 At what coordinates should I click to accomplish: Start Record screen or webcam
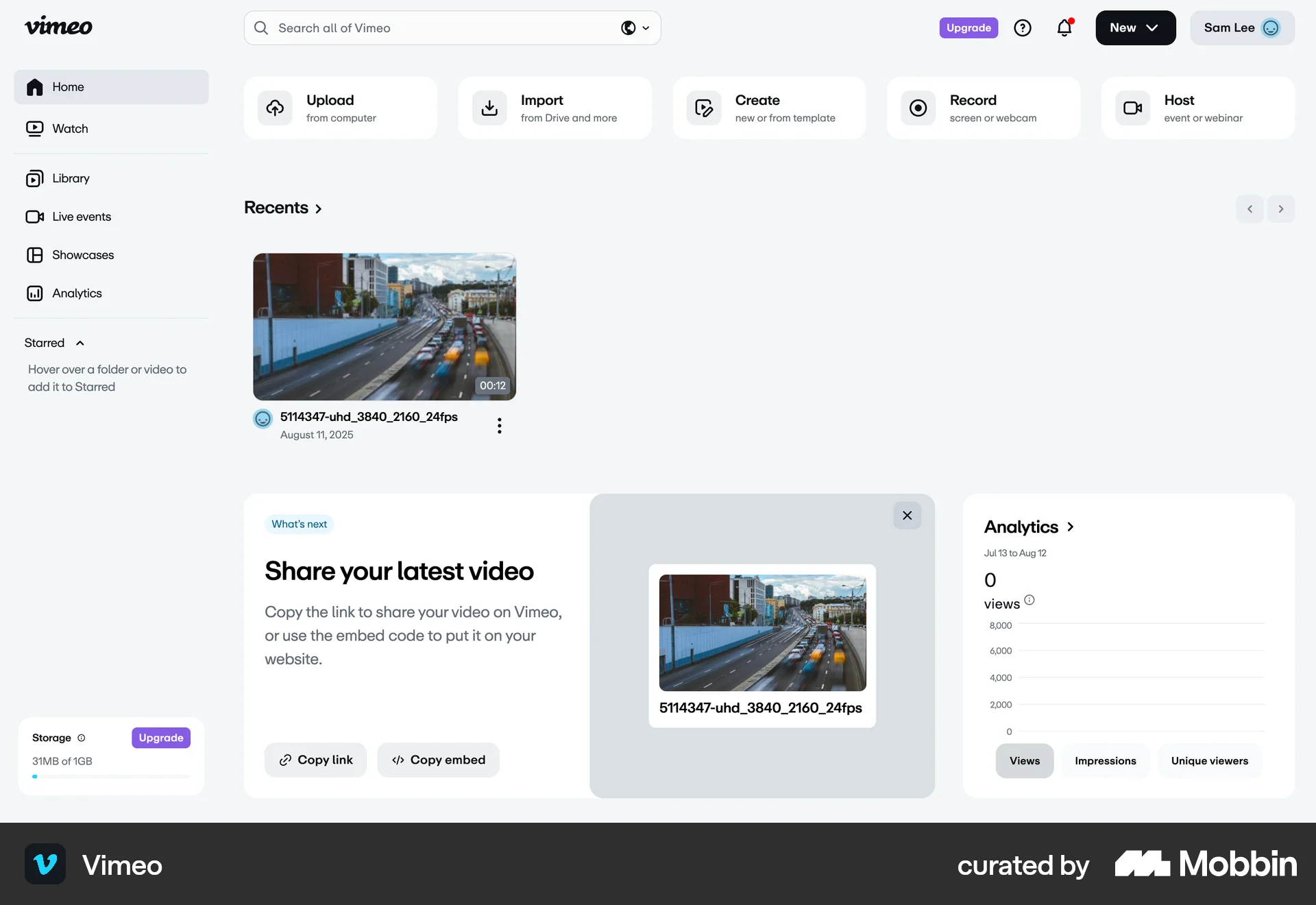pos(984,108)
